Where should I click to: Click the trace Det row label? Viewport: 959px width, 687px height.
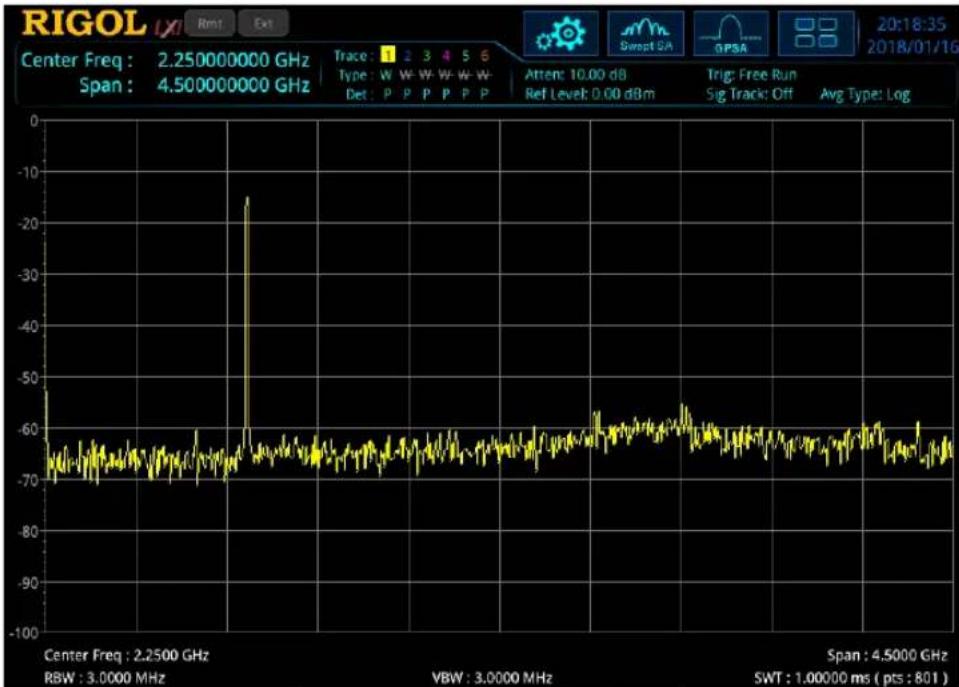359,94
